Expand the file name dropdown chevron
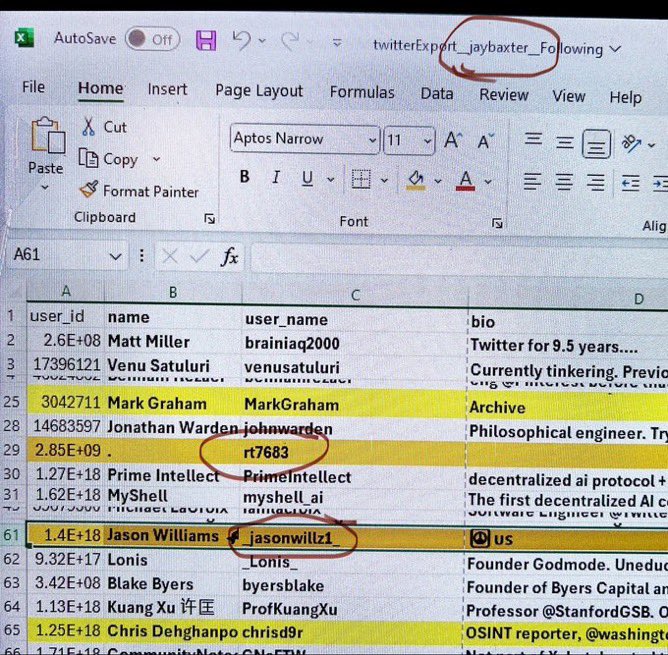The image size is (668, 655). pyautogui.click(x=615, y=49)
